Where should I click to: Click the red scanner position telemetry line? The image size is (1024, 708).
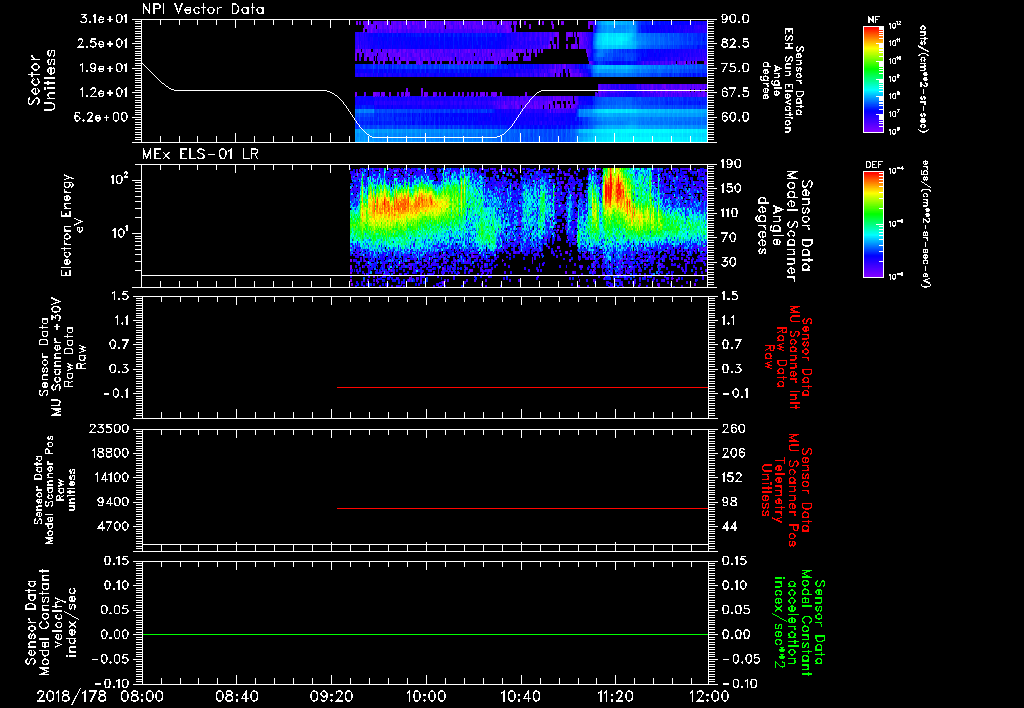pos(522,508)
